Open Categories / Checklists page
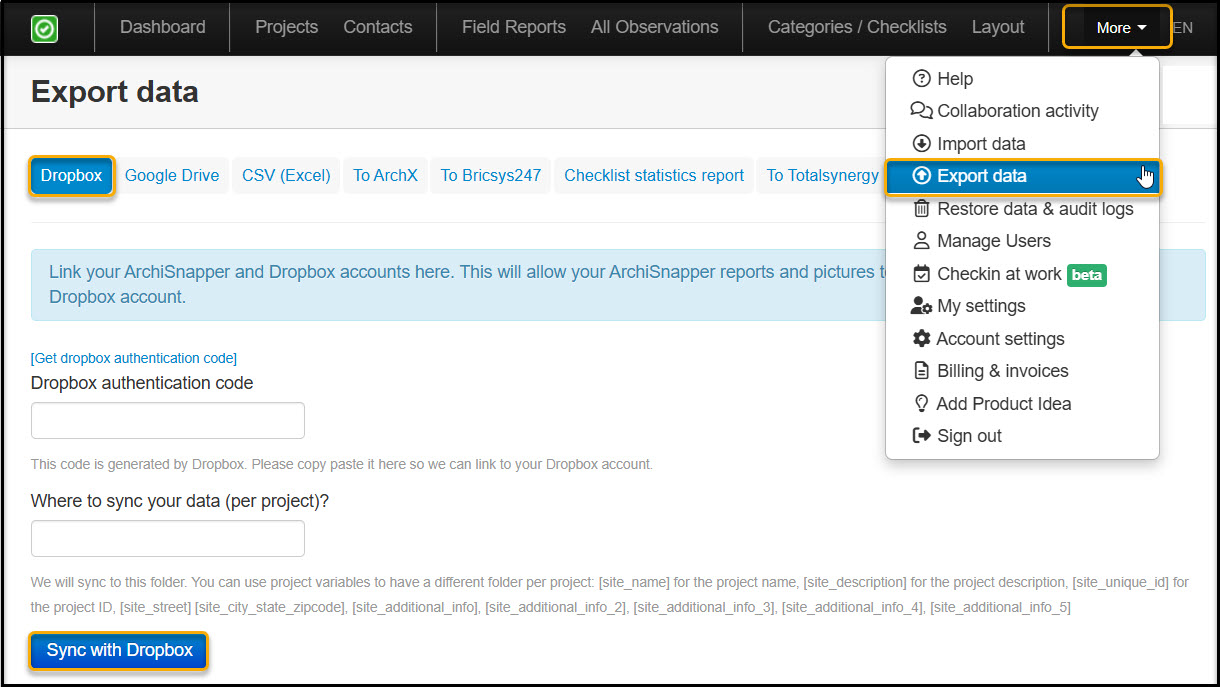Image resolution: width=1220 pixels, height=687 pixels. click(857, 27)
